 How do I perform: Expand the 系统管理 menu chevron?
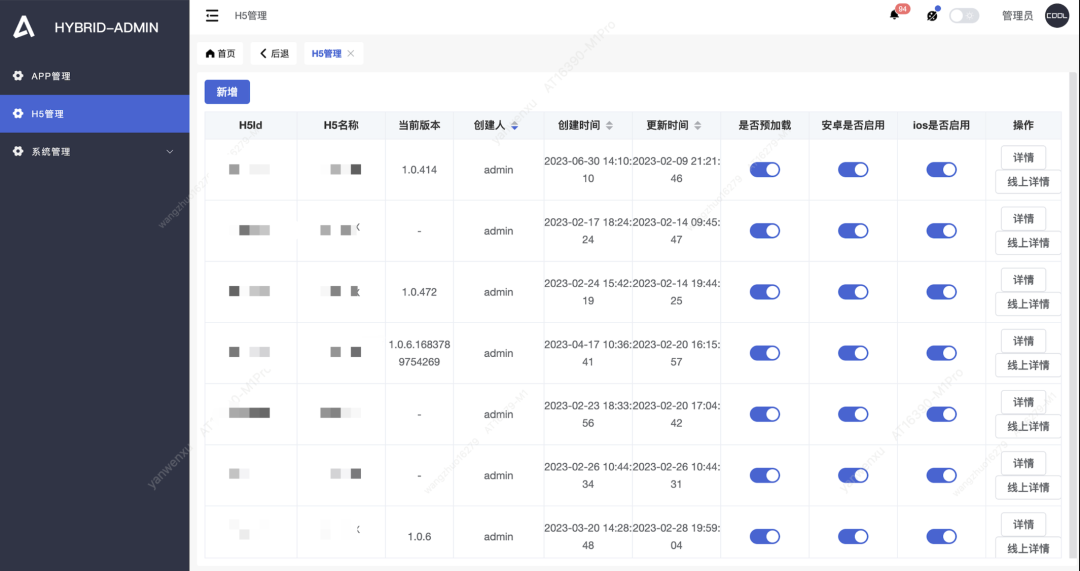pyautogui.click(x=169, y=152)
